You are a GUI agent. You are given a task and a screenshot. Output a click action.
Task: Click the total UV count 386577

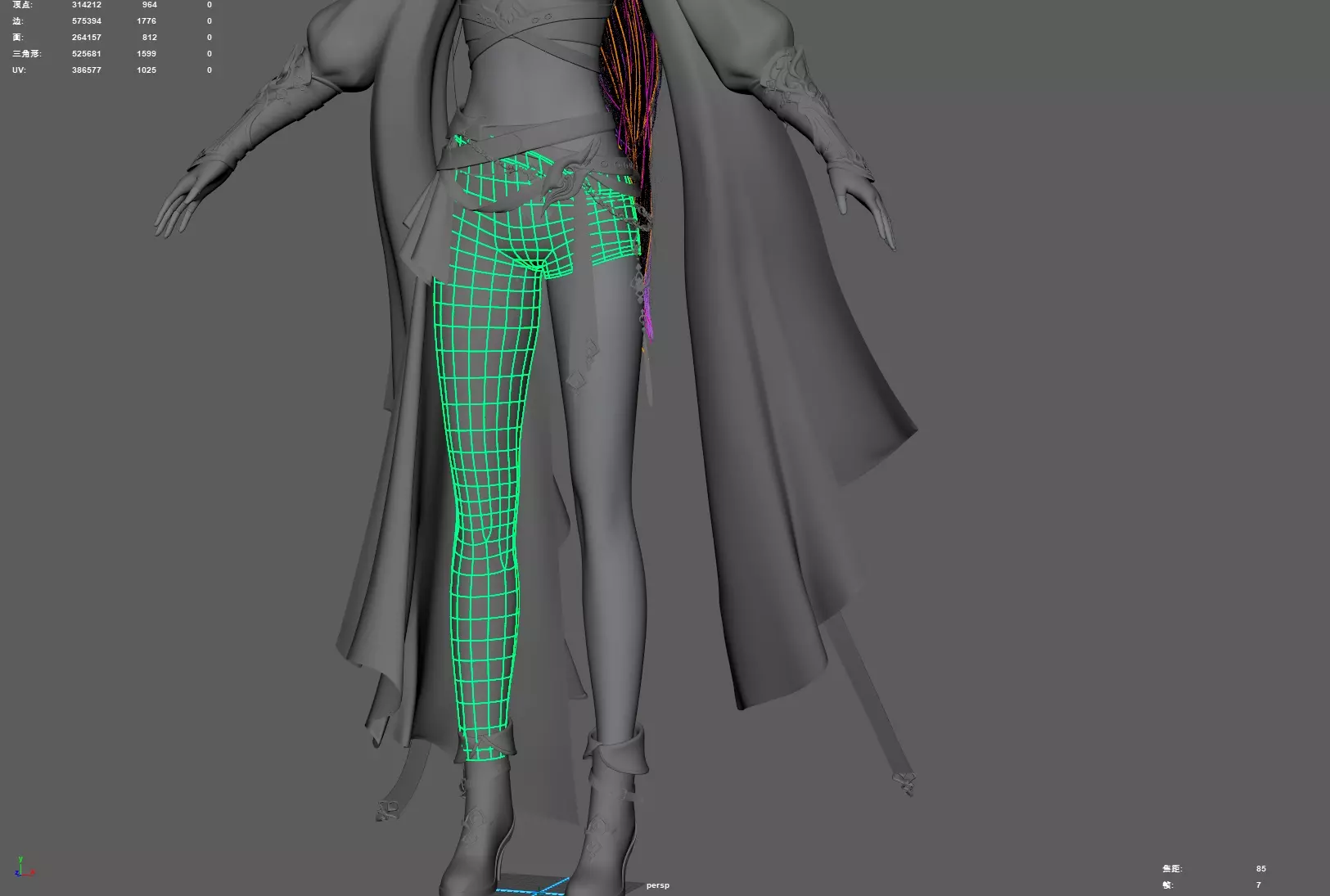87,70
